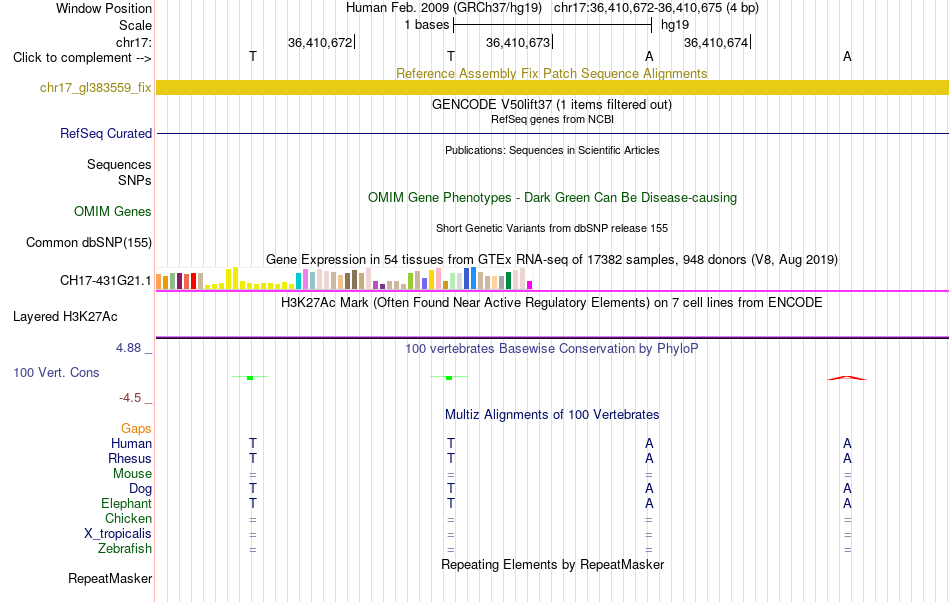950x602 pixels.
Task: Select the Chicken alignment row label
Action: [x=128, y=518]
